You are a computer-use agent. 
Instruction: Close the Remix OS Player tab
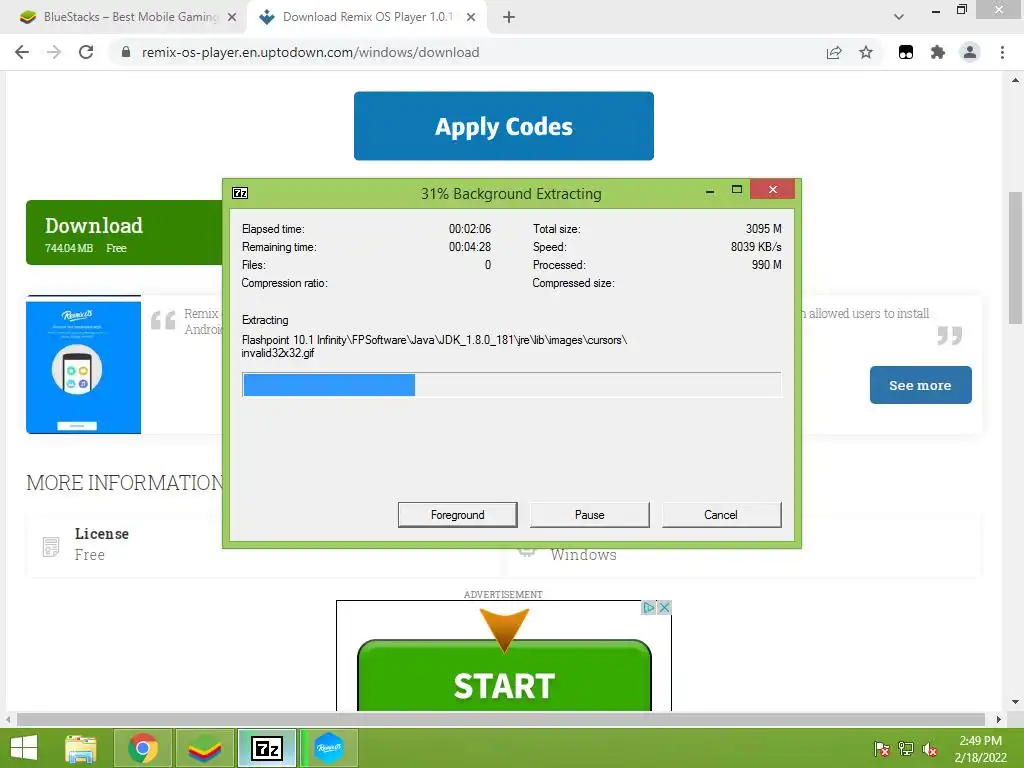coord(471,17)
